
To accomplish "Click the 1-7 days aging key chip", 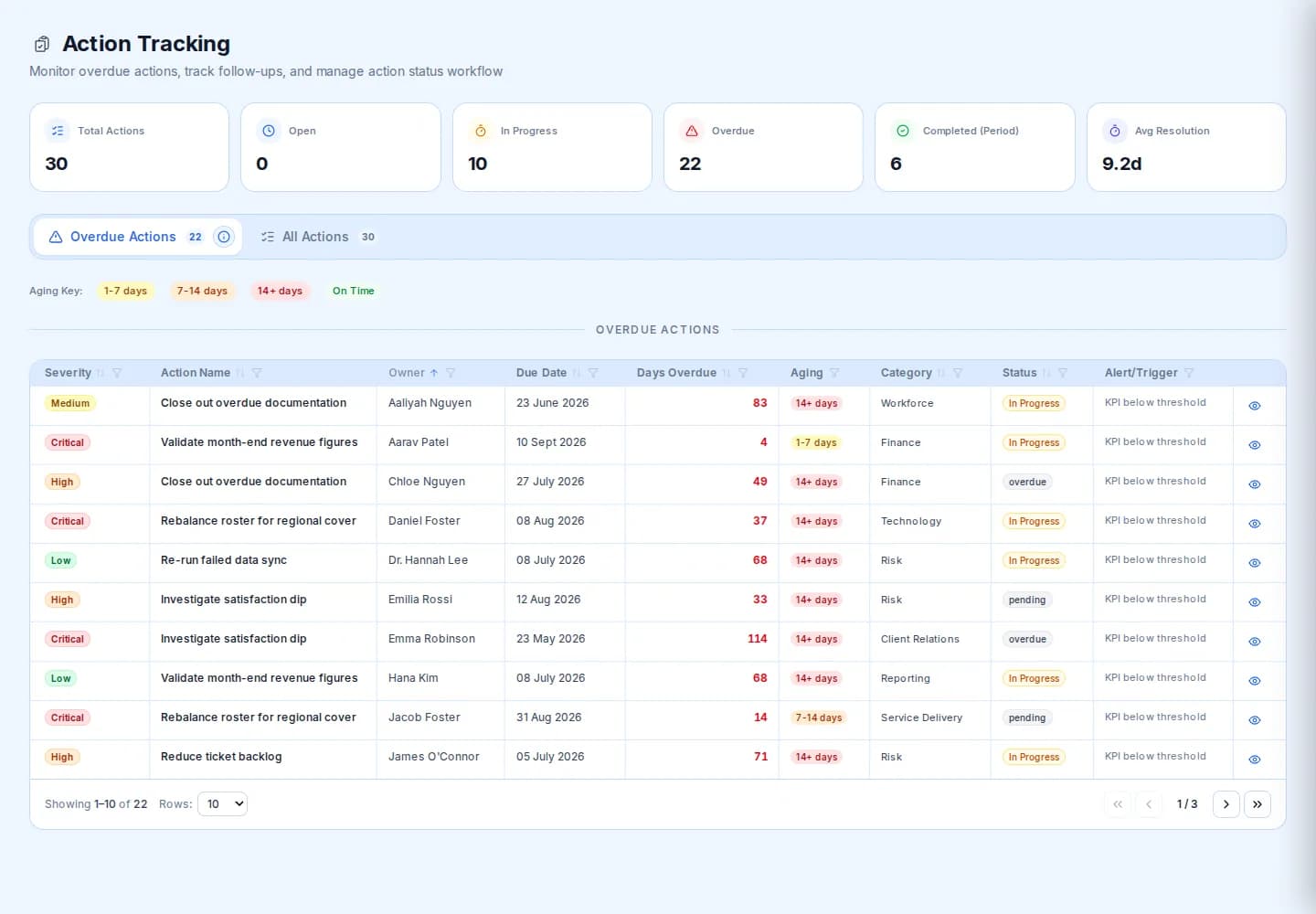I will coord(125,291).
